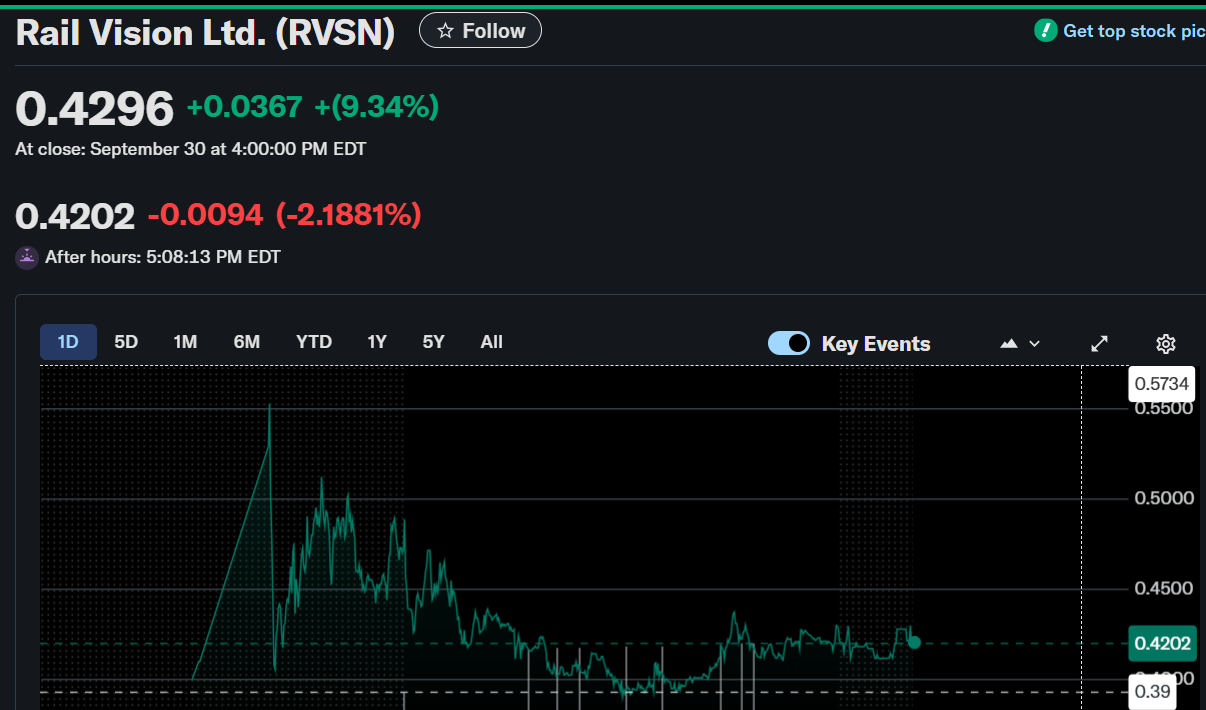Select the 1D range tab

(68, 342)
